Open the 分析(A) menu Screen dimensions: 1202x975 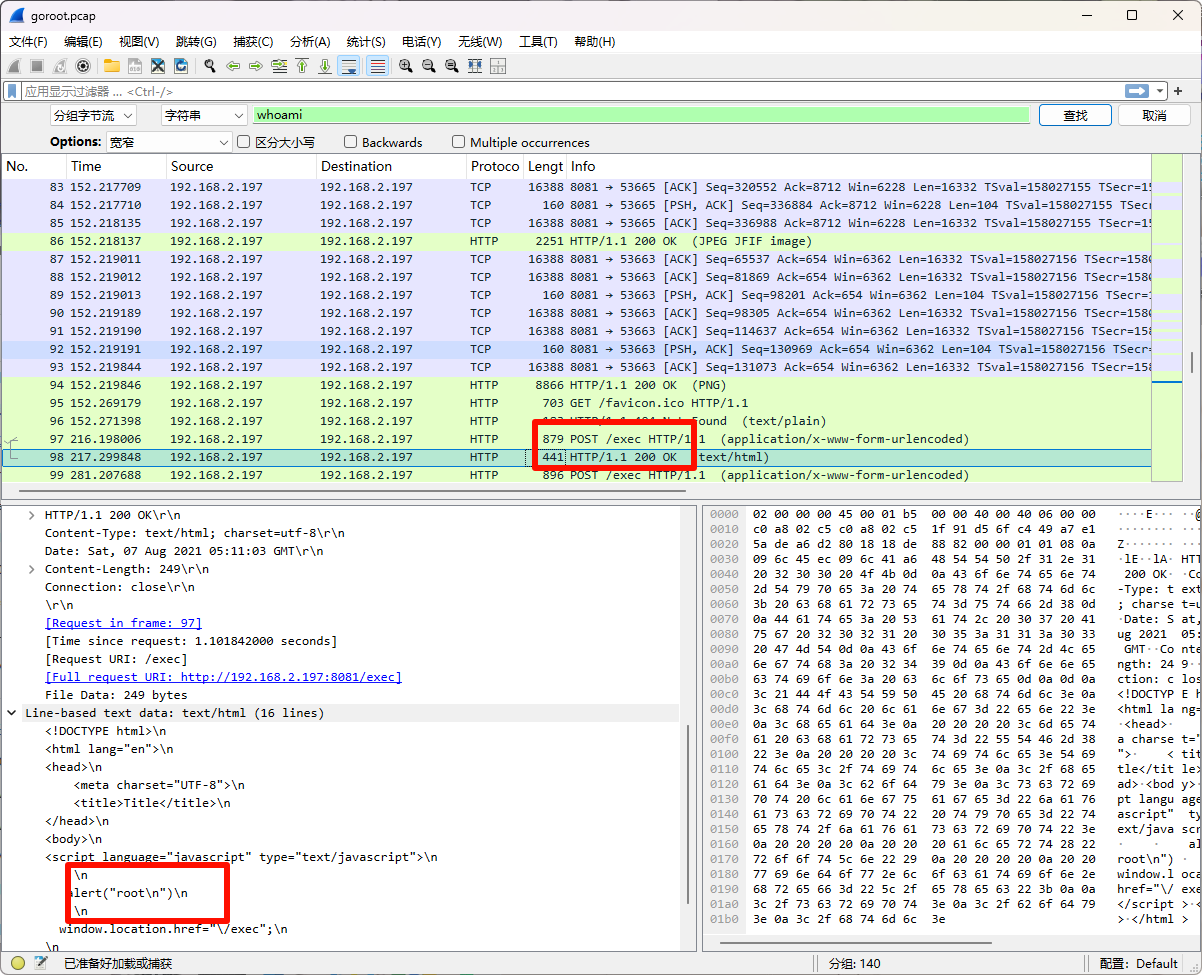(x=309, y=41)
